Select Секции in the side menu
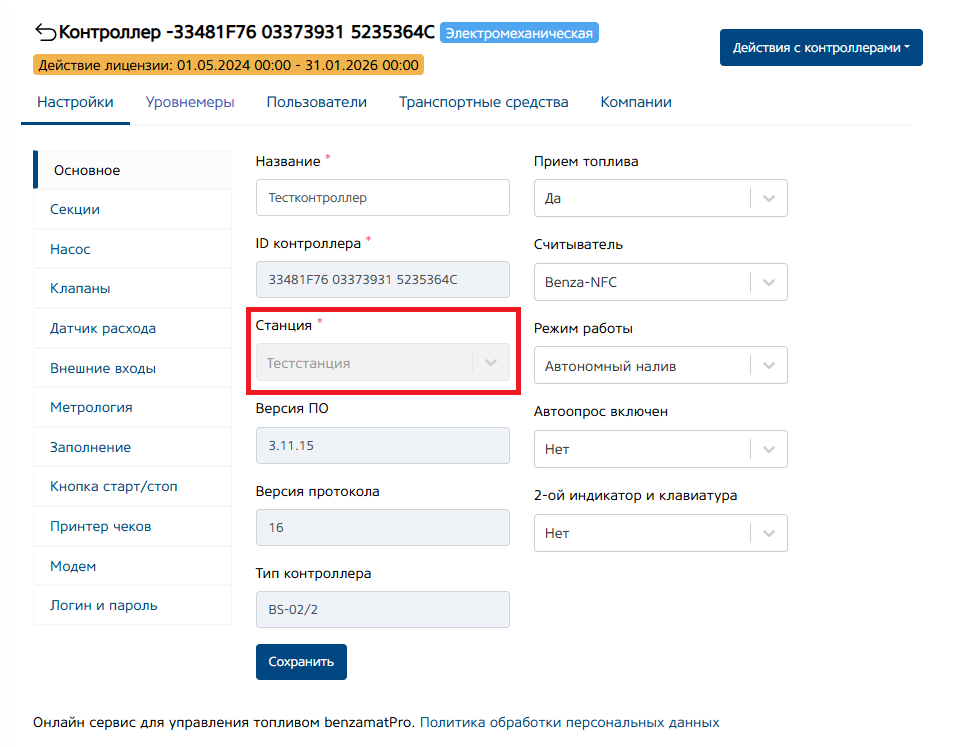 (75, 209)
